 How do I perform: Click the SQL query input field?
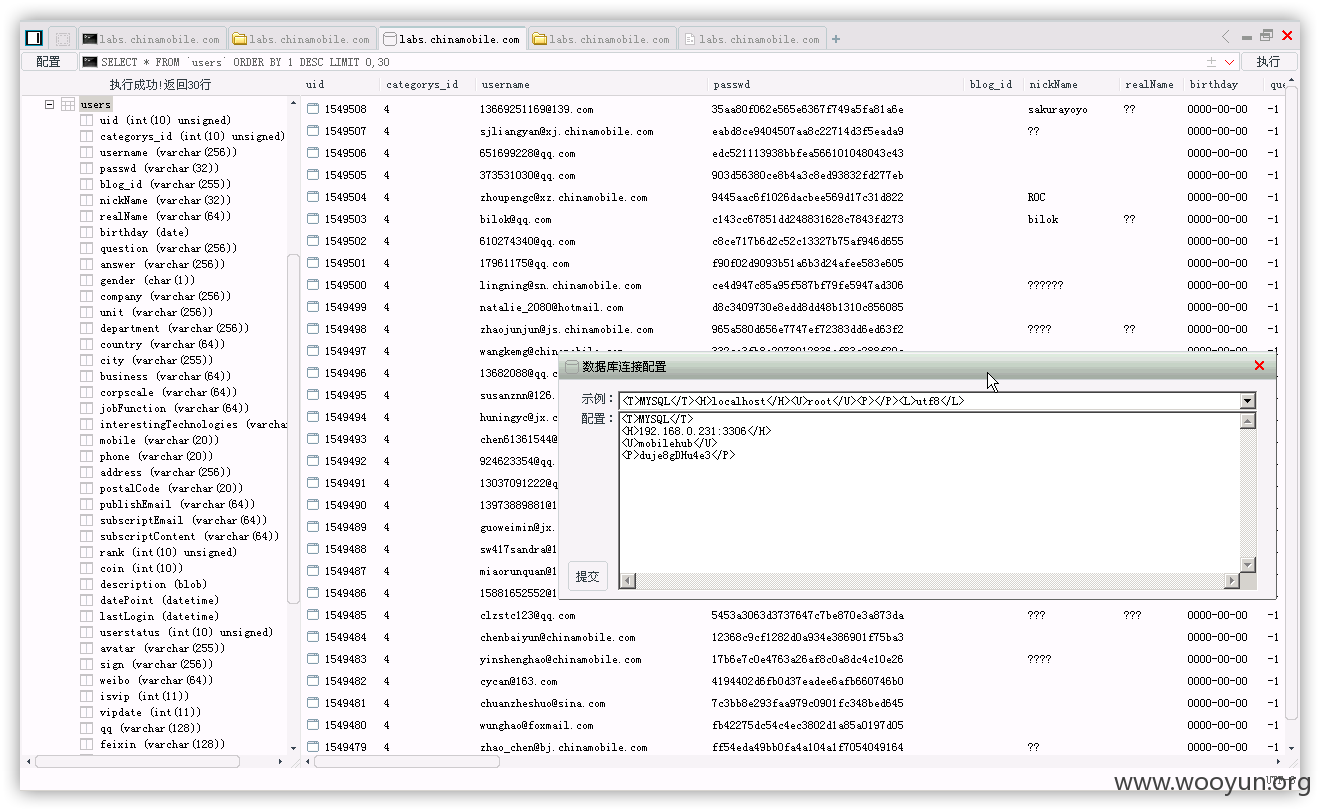pos(642,62)
